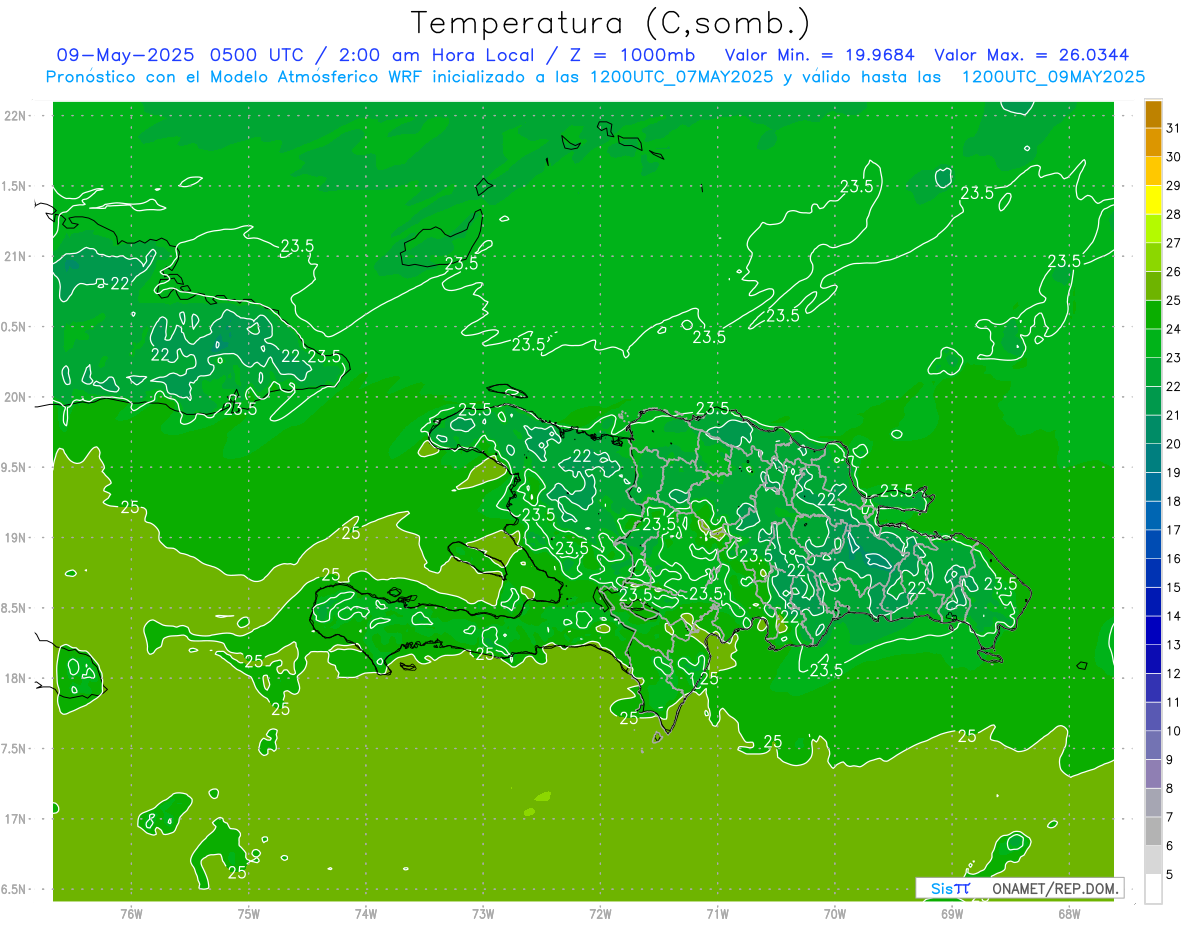Click the '76W' longitude axis label

pos(131,914)
